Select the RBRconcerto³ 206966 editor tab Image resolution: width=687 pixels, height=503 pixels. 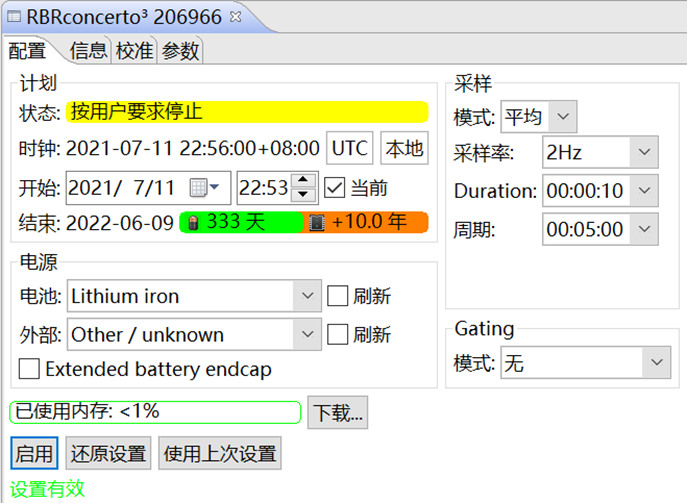124,17
